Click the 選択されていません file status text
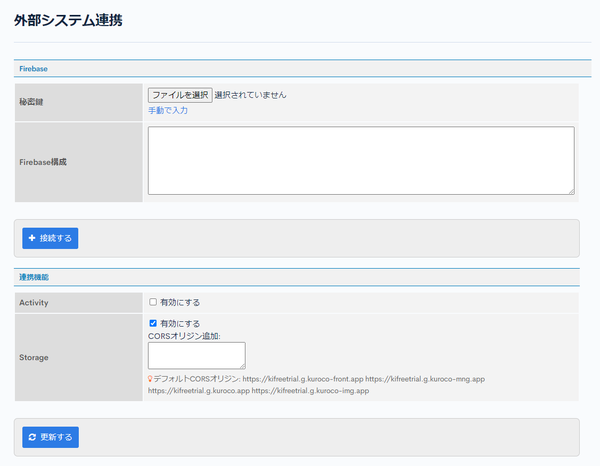Image resolution: width=600 pixels, height=466 pixels. [250, 95]
